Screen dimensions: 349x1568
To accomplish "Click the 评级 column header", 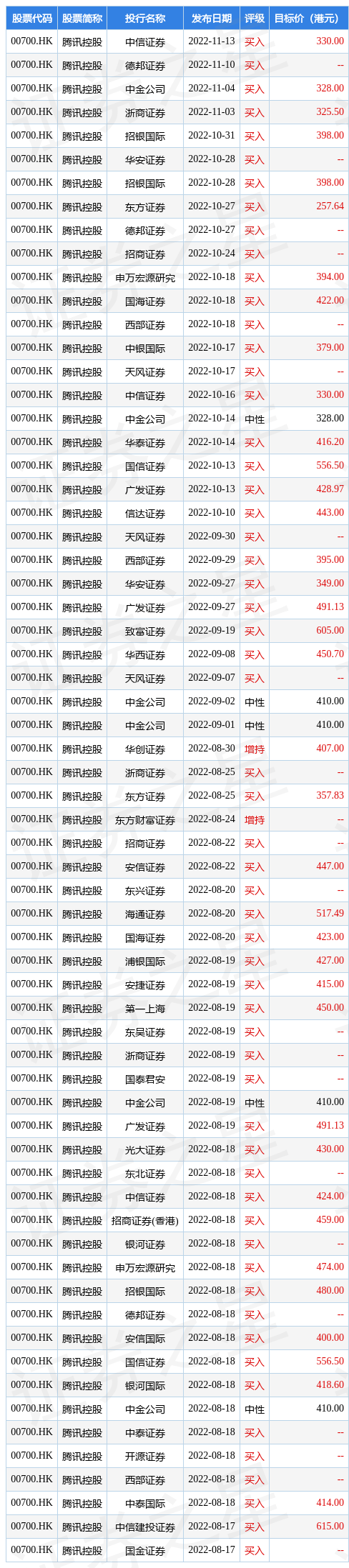I will pyautogui.click(x=254, y=19).
